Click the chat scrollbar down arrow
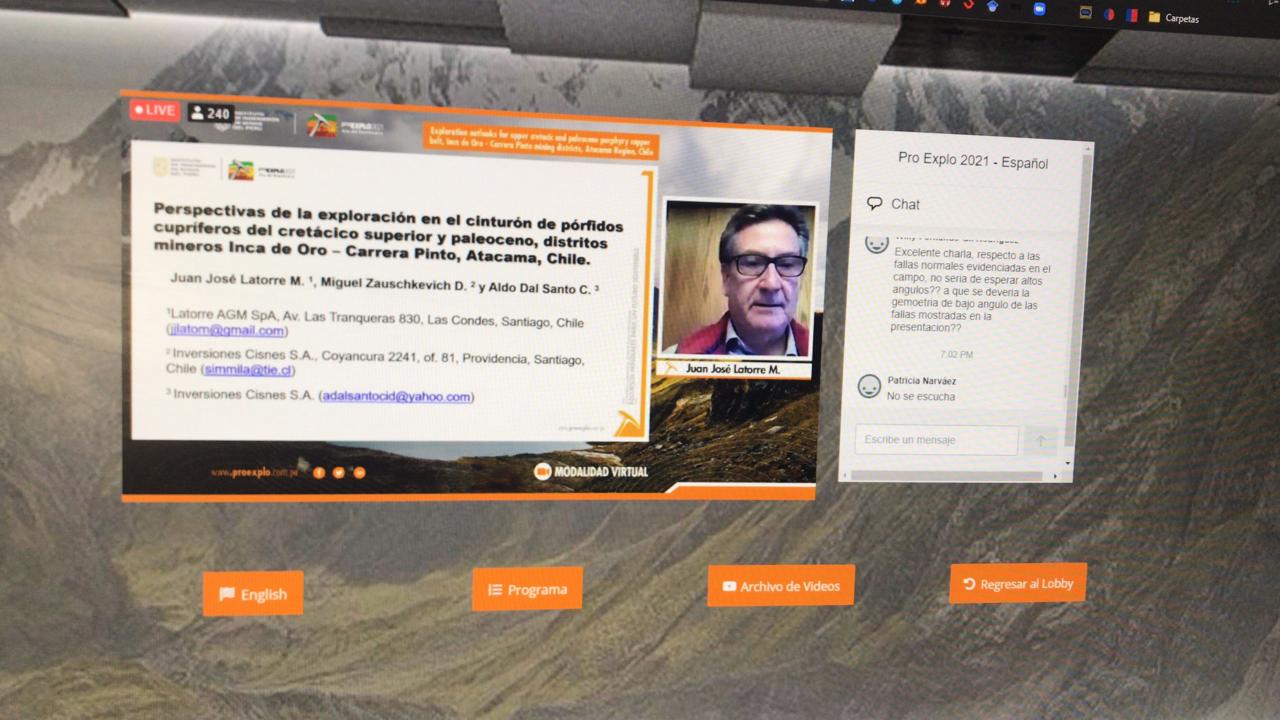The width and height of the screenshot is (1280, 720). [x=1068, y=463]
